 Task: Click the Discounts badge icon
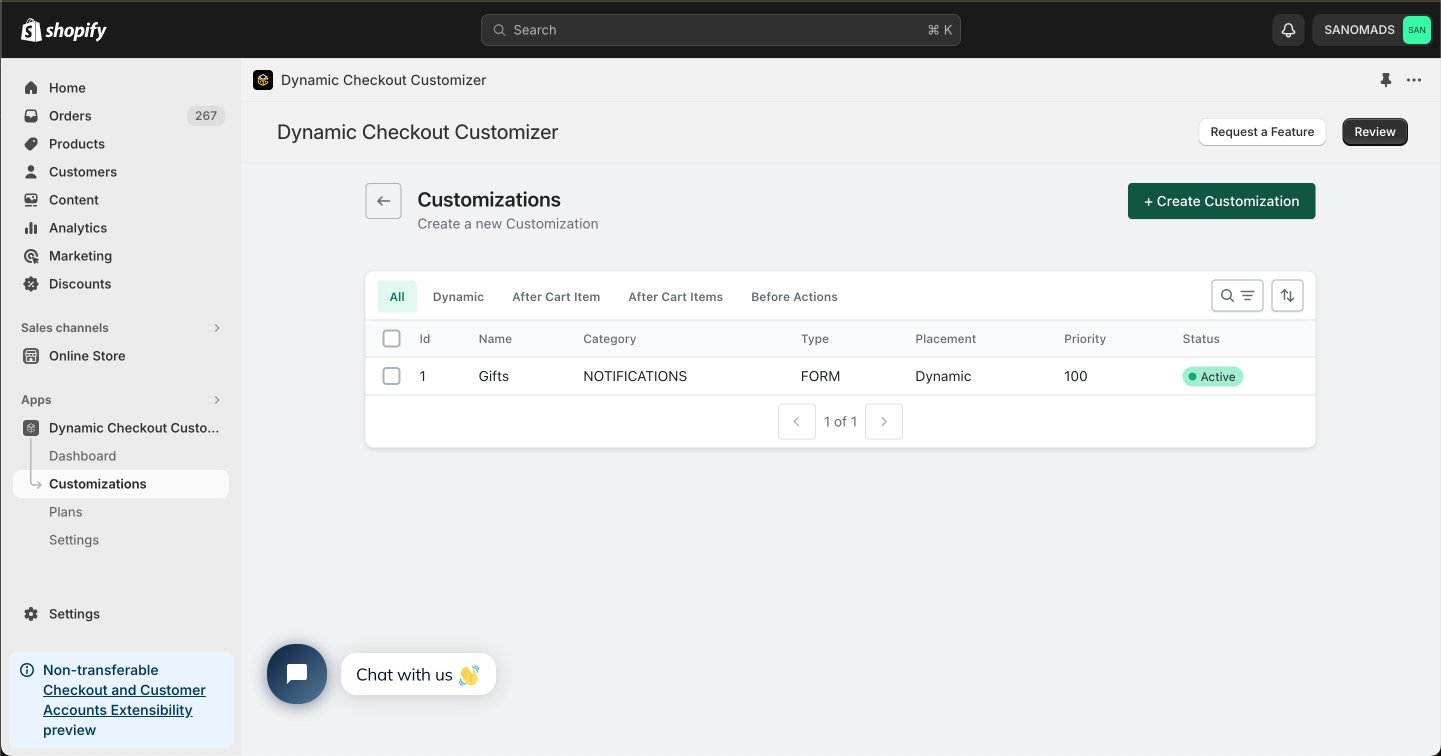(x=31, y=284)
